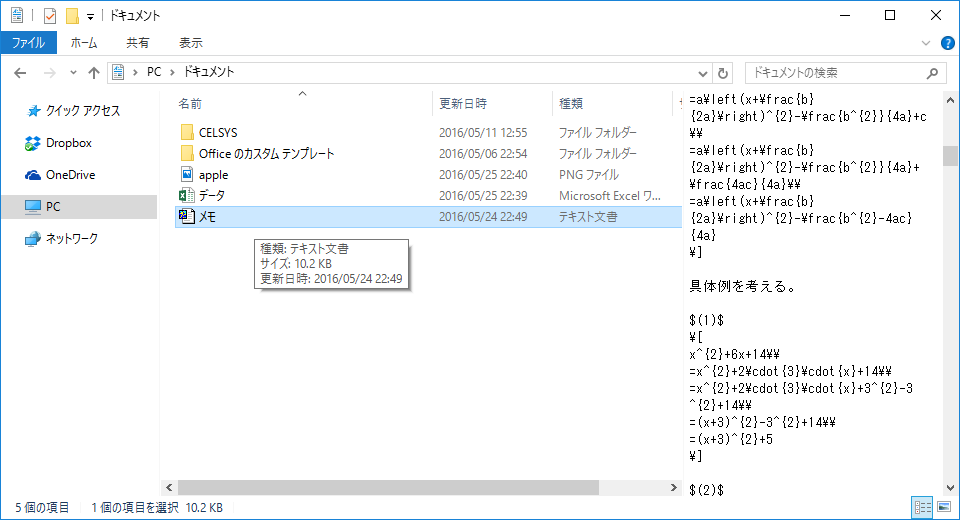Click the New Folder icon in title bar

click(x=71, y=16)
